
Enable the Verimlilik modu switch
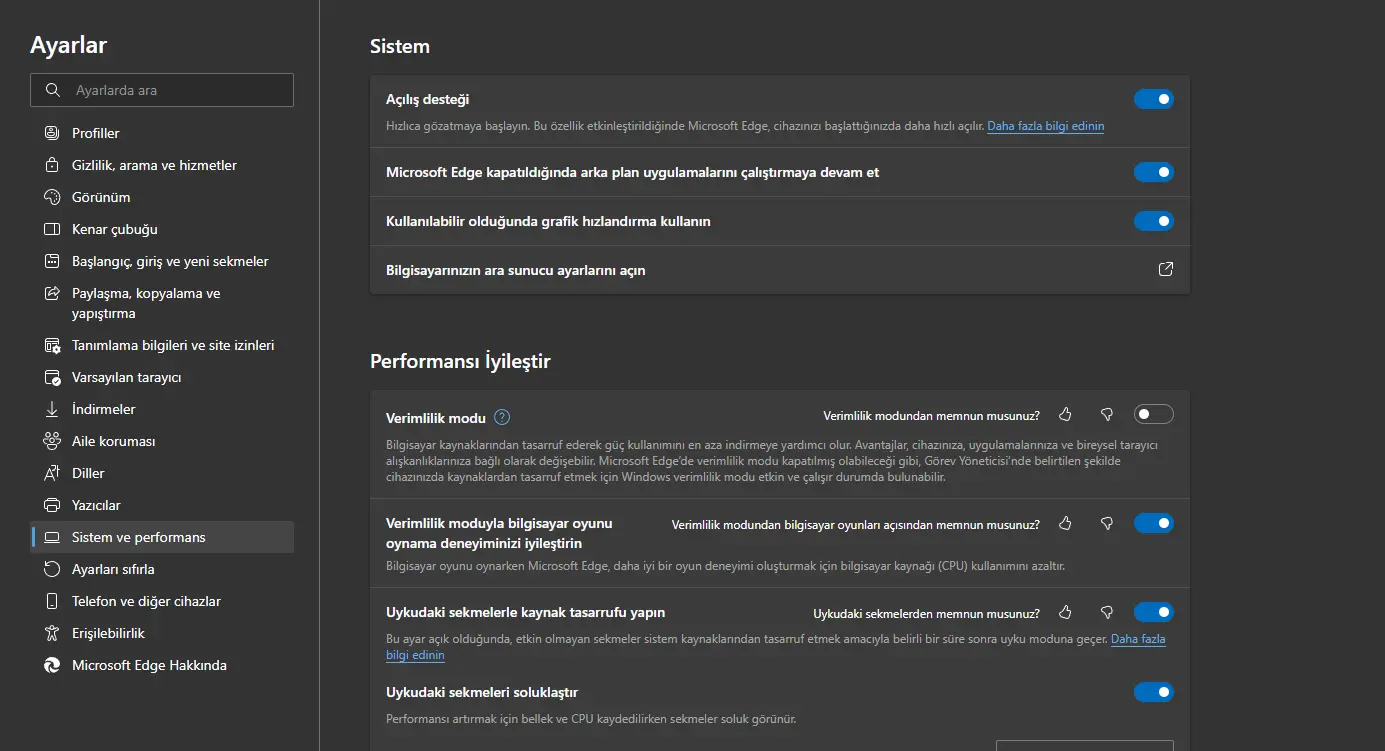pos(1153,414)
